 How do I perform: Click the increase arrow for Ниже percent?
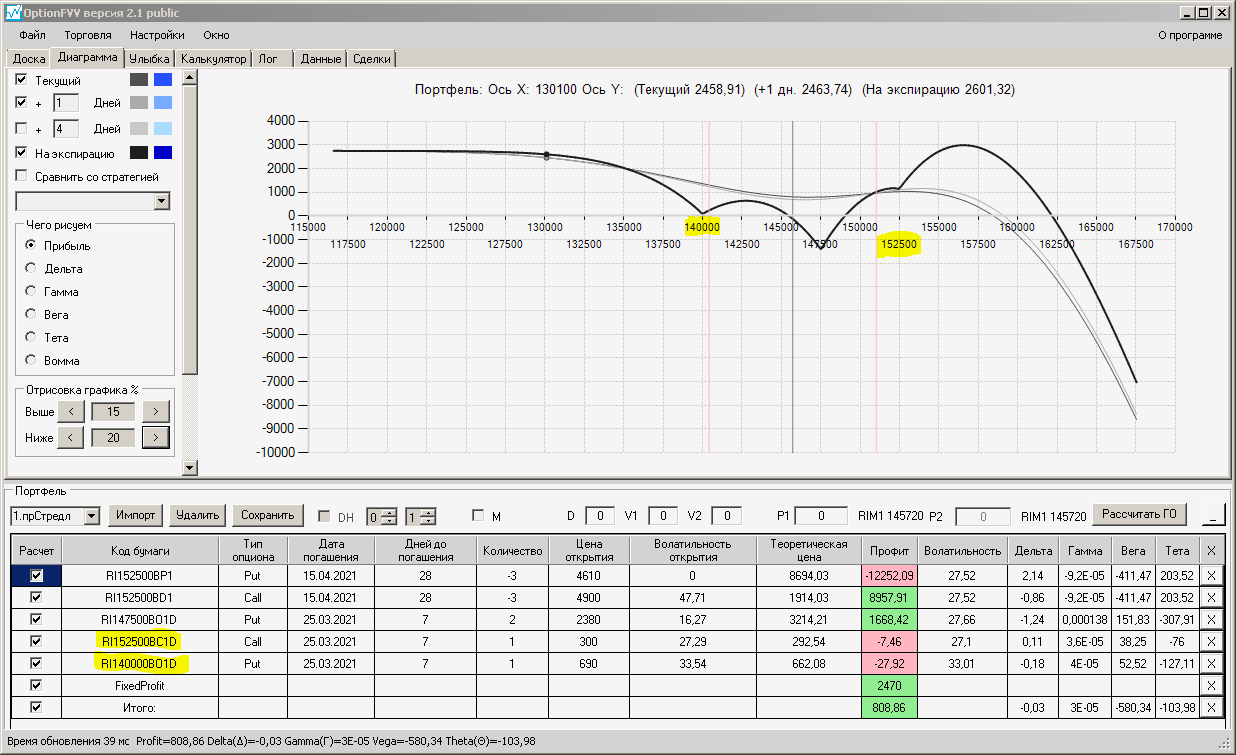[x=155, y=437]
